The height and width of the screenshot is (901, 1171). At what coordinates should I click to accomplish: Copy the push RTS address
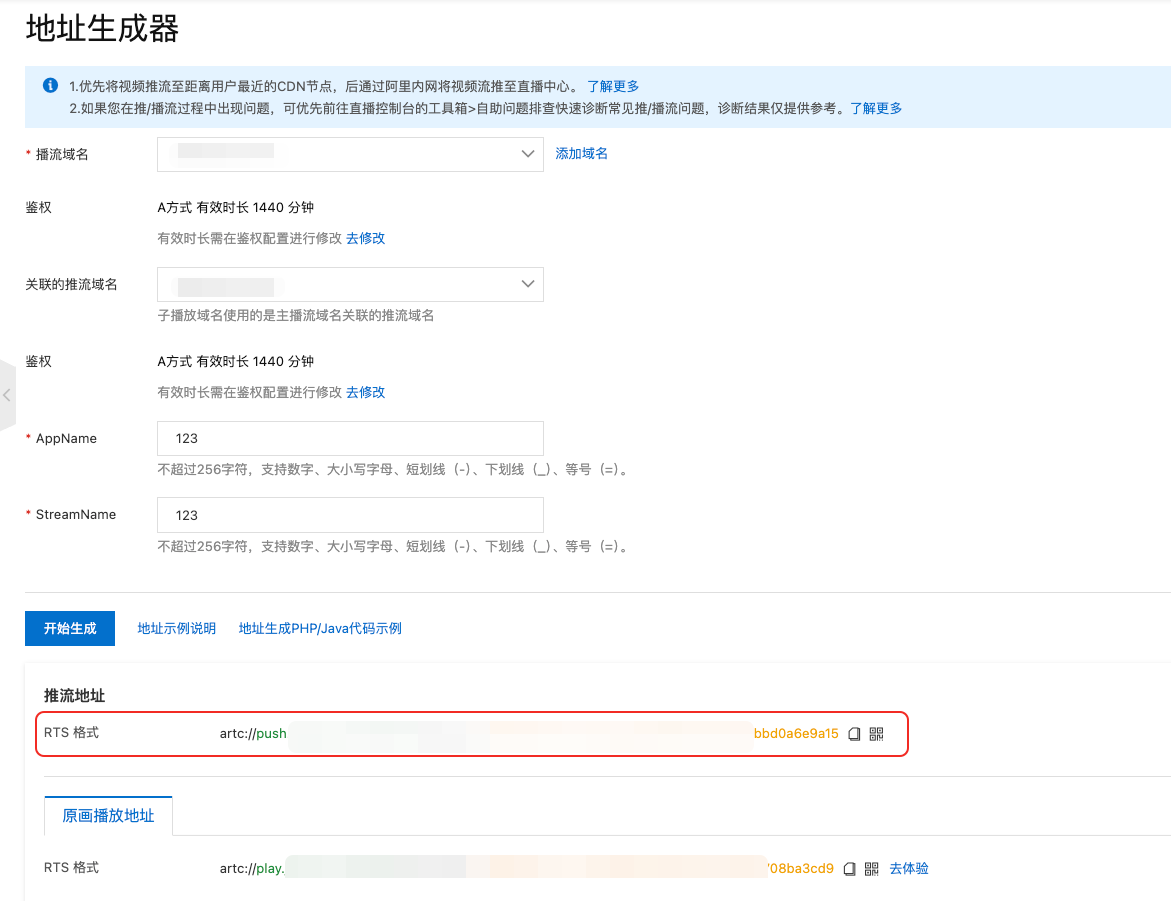pyautogui.click(x=854, y=734)
